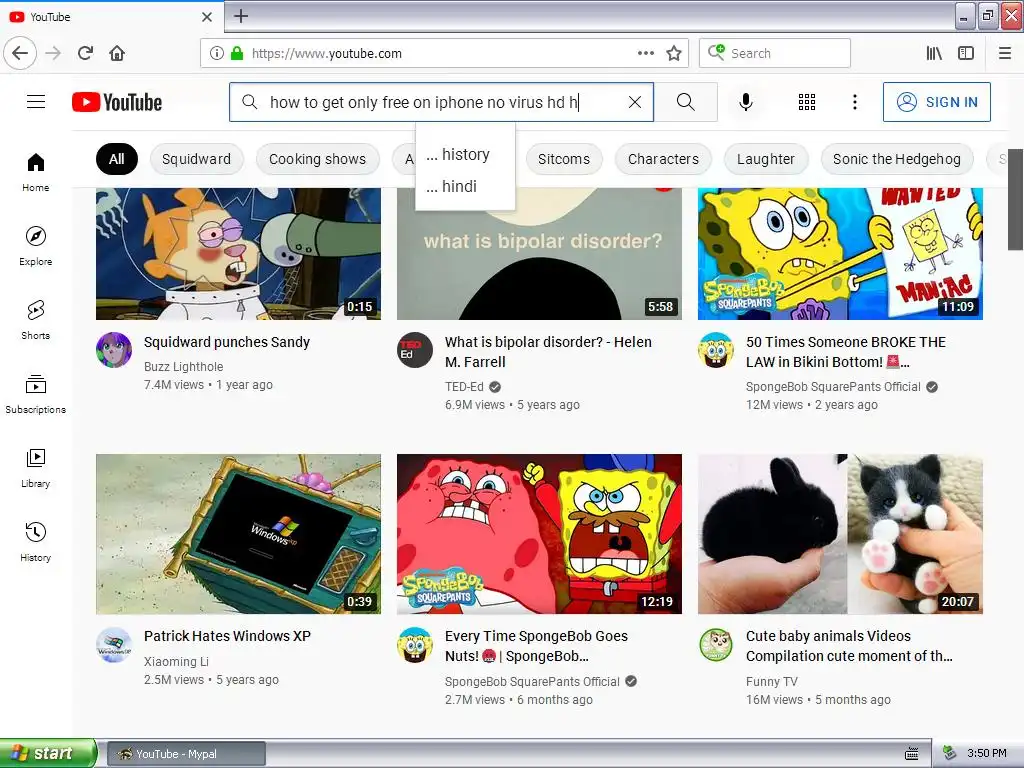Image resolution: width=1024 pixels, height=768 pixels.
Task: Open the YouTube hamburger guide menu
Action: (x=36, y=102)
